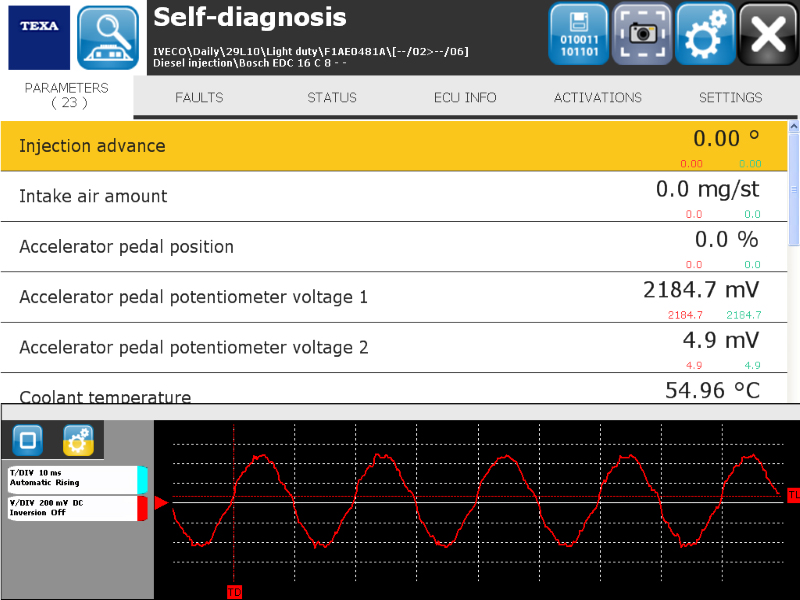The image size is (800, 600).
Task: Click the save binary data icon
Action: (578, 35)
